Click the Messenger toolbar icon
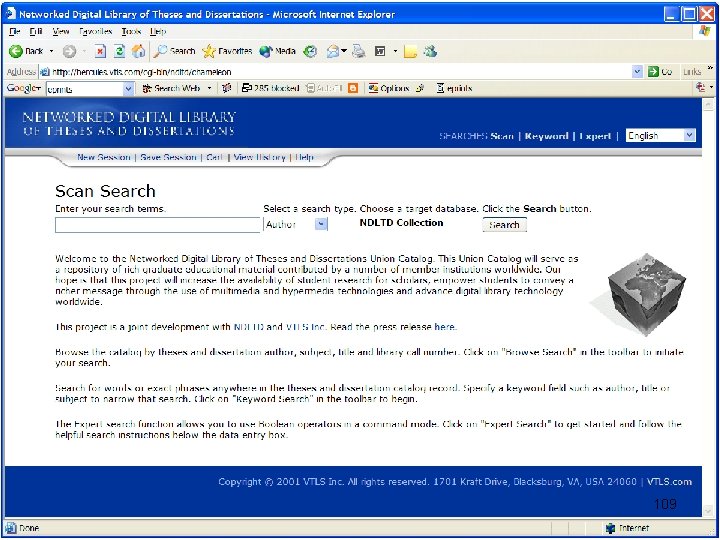 (x=430, y=51)
